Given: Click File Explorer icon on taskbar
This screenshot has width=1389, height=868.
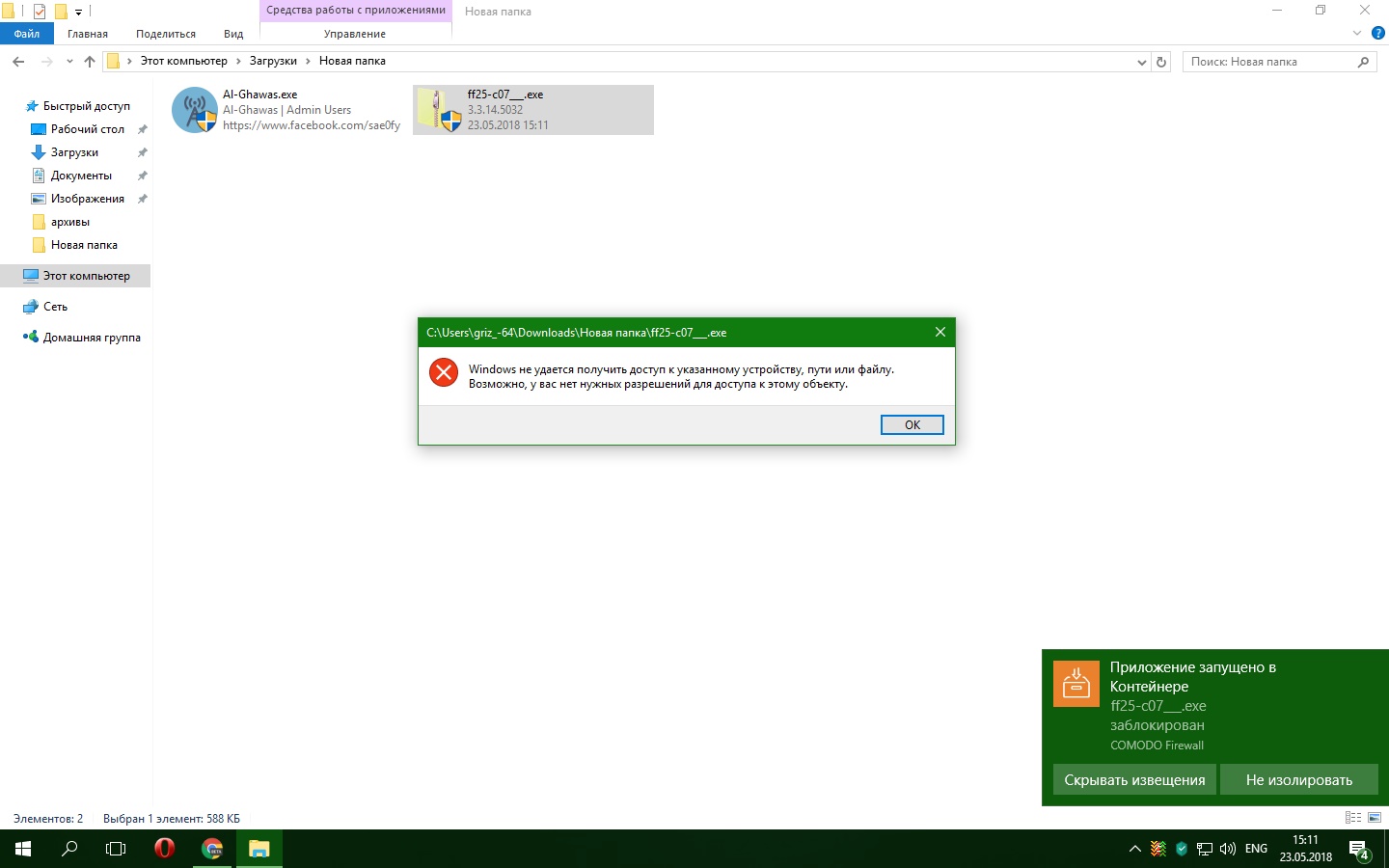Looking at the screenshot, I should point(259,849).
